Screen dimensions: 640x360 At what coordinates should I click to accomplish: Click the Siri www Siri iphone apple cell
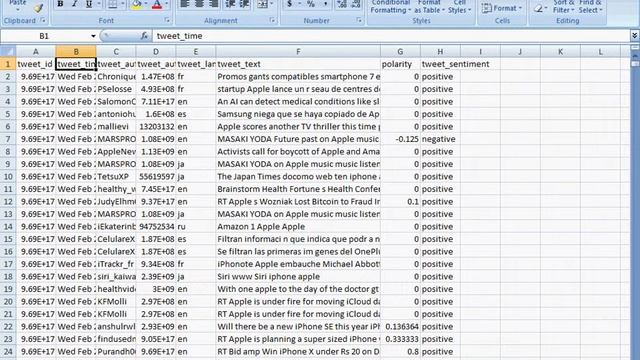click(x=298, y=277)
